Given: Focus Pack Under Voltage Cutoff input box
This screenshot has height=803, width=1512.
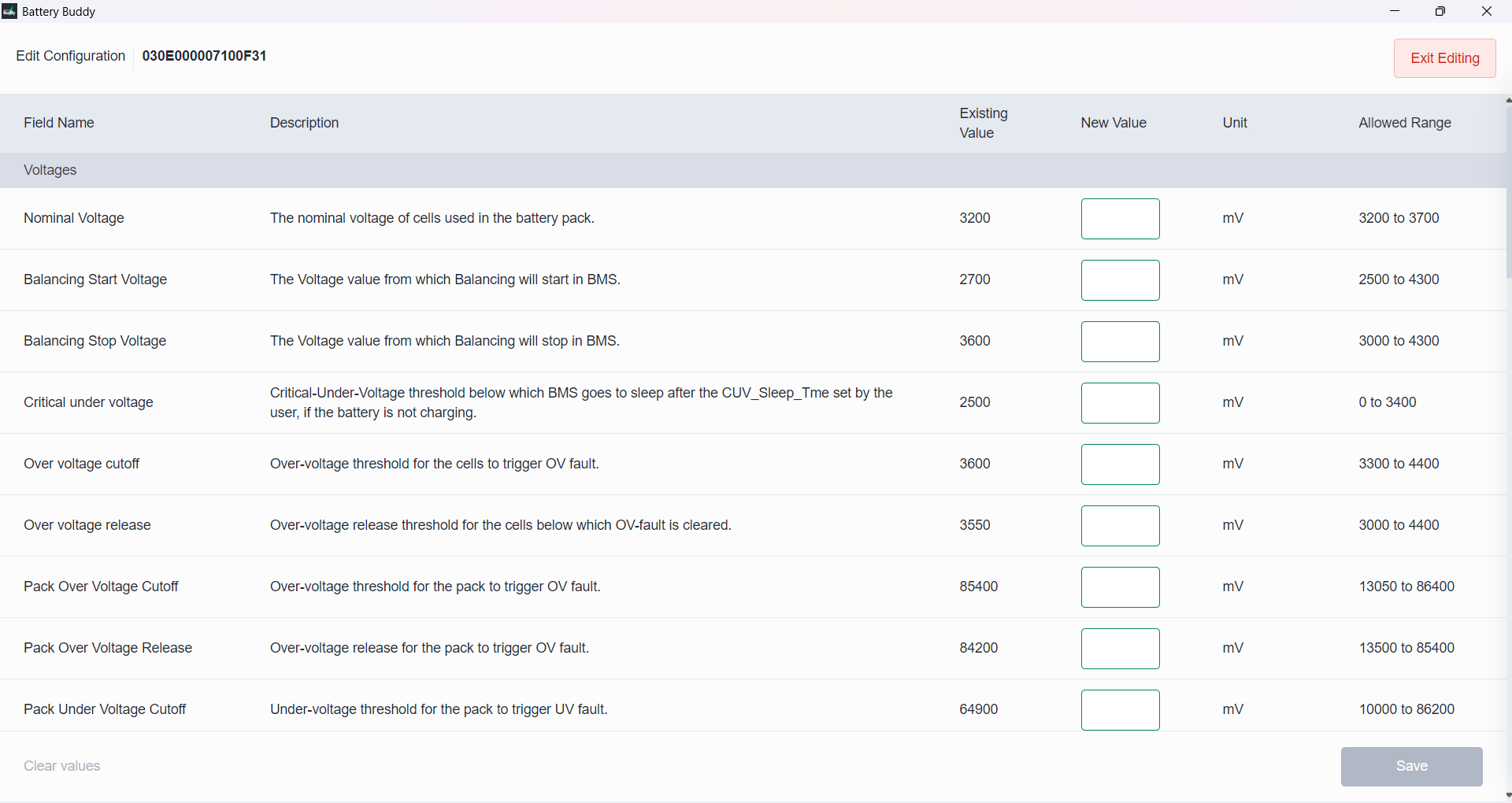Looking at the screenshot, I should [1120, 710].
